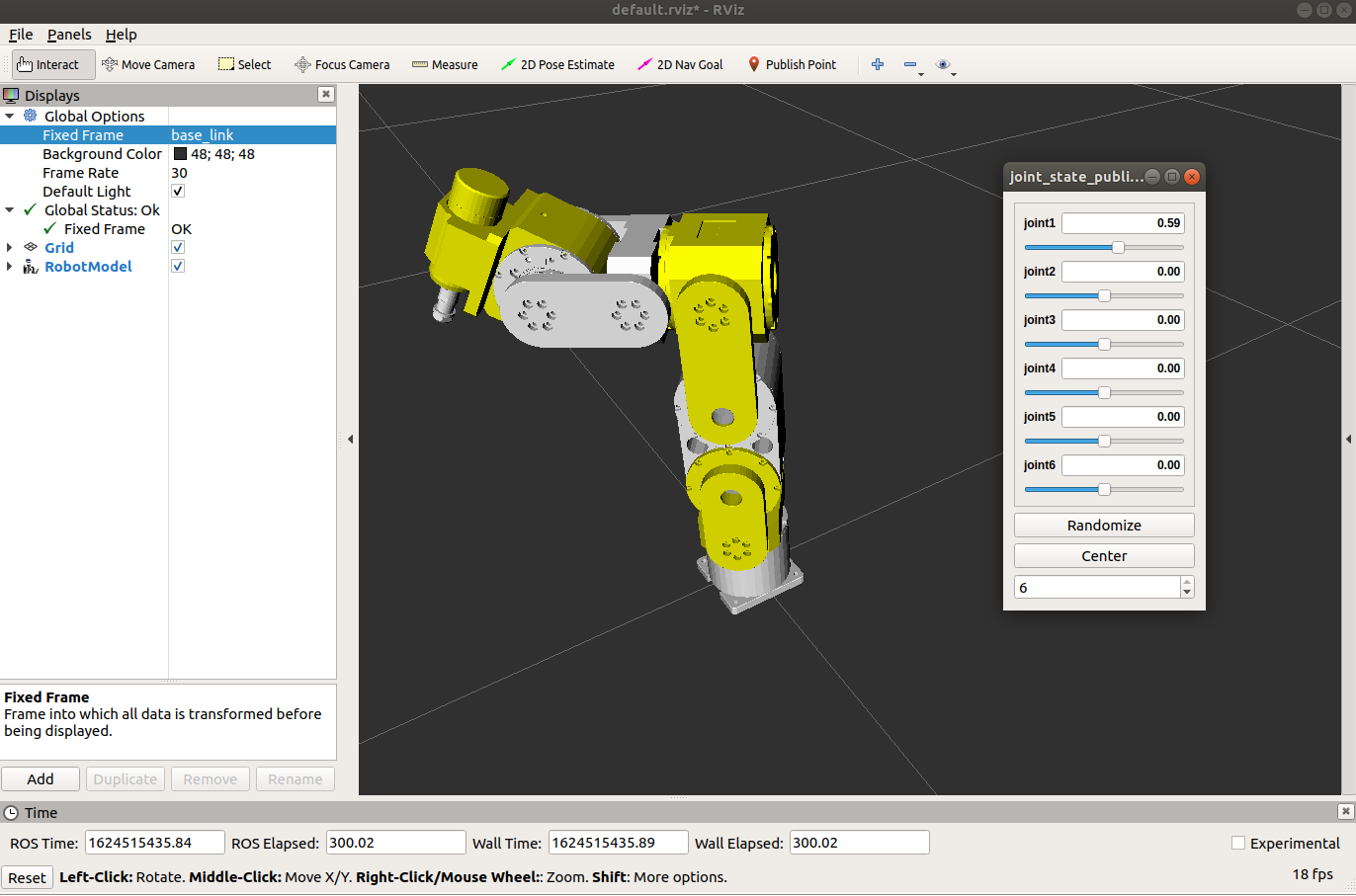Expand the RobotModel tree node
This screenshot has width=1356, height=896.
[x=10, y=266]
